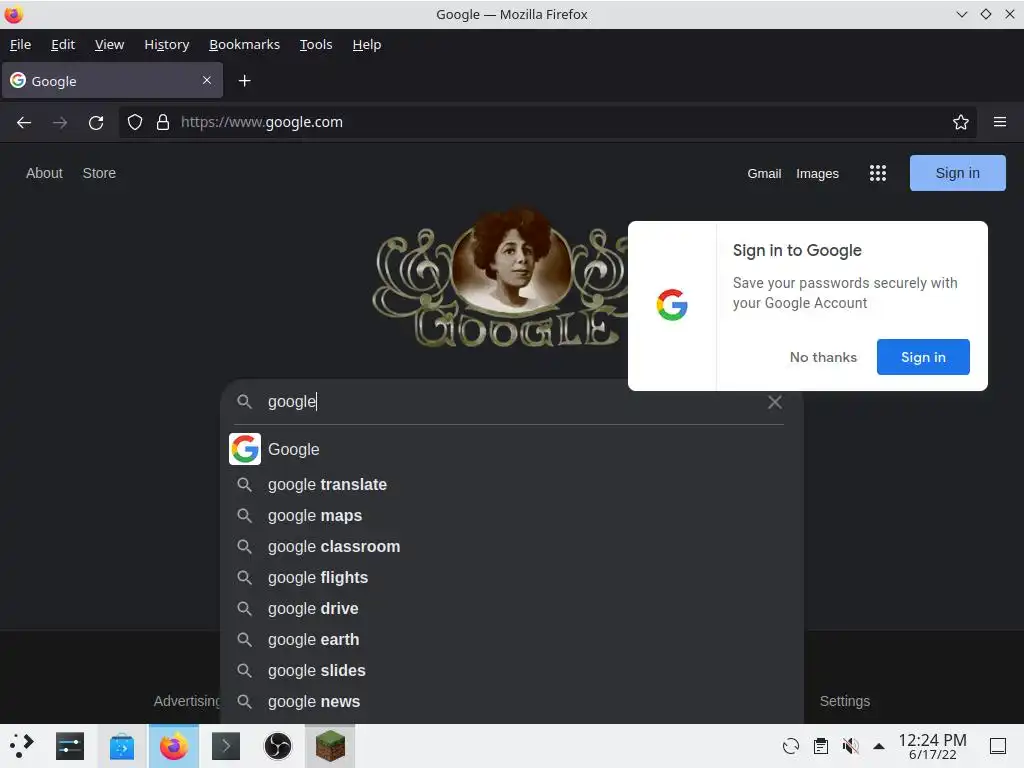Screen dimensions: 1024x768
Task: Open the Gmail link
Action: [x=764, y=174]
